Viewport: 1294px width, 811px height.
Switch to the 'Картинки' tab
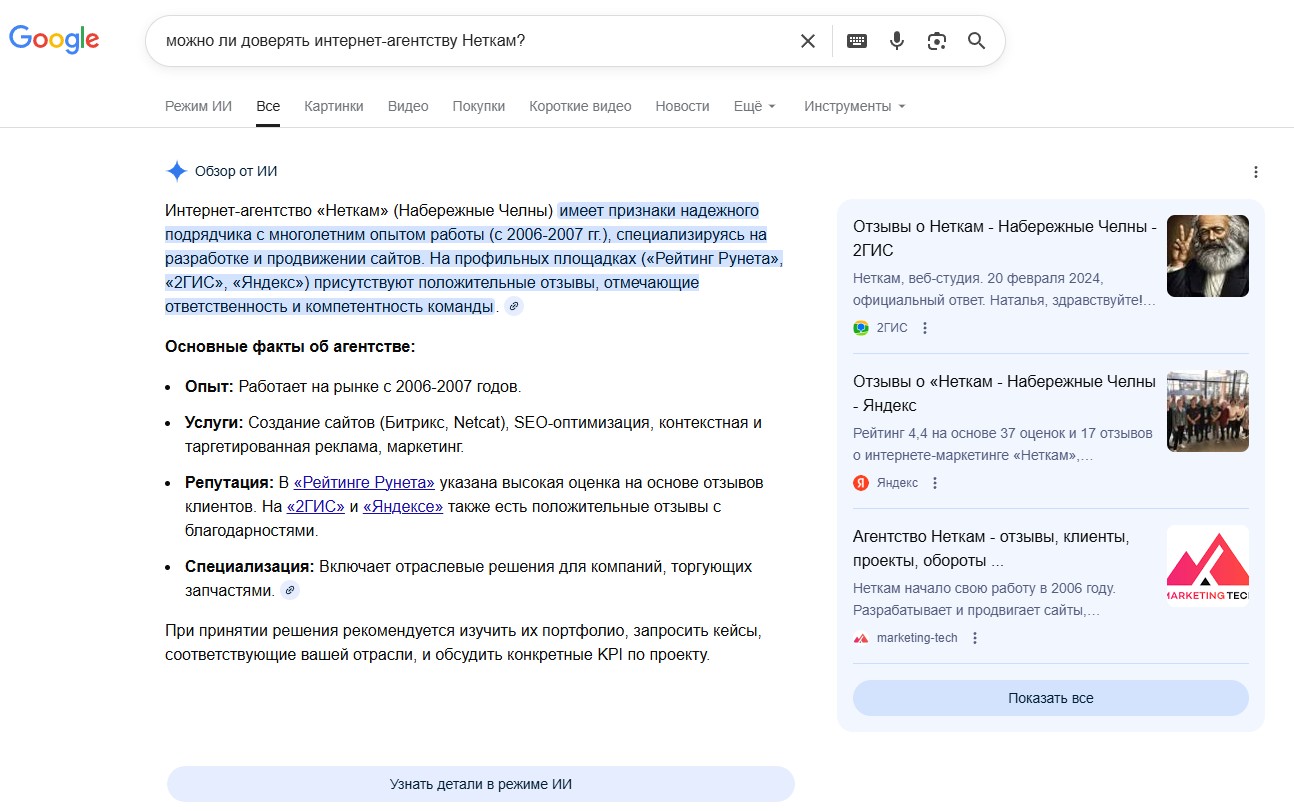tap(334, 106)
